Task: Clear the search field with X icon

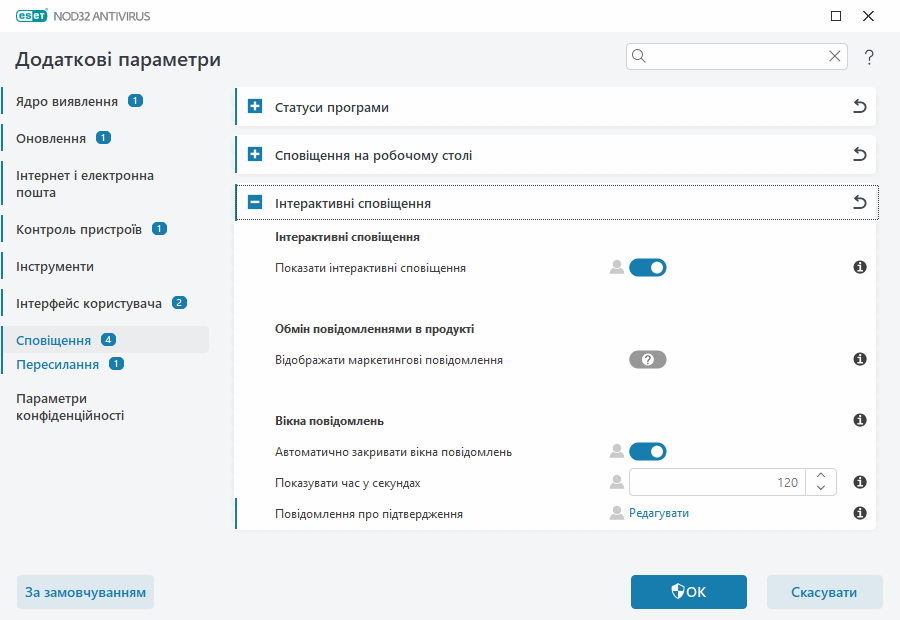Action: (834, 57)
